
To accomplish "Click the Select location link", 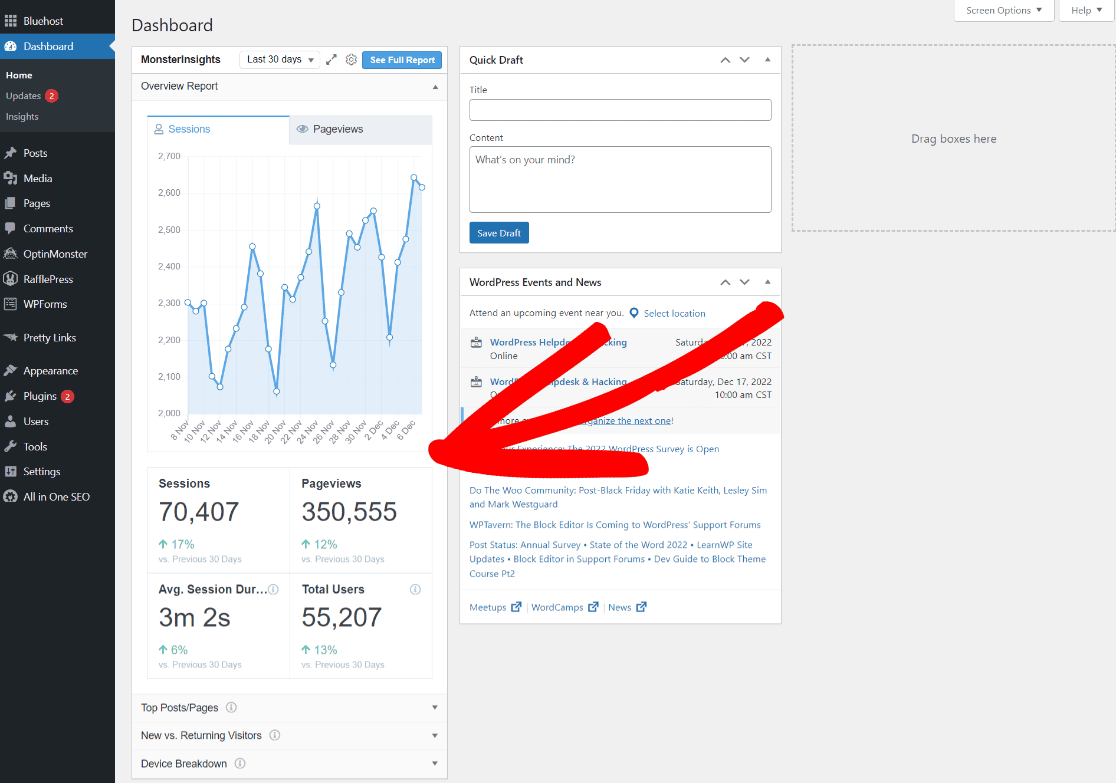I will tap(673, 312).
